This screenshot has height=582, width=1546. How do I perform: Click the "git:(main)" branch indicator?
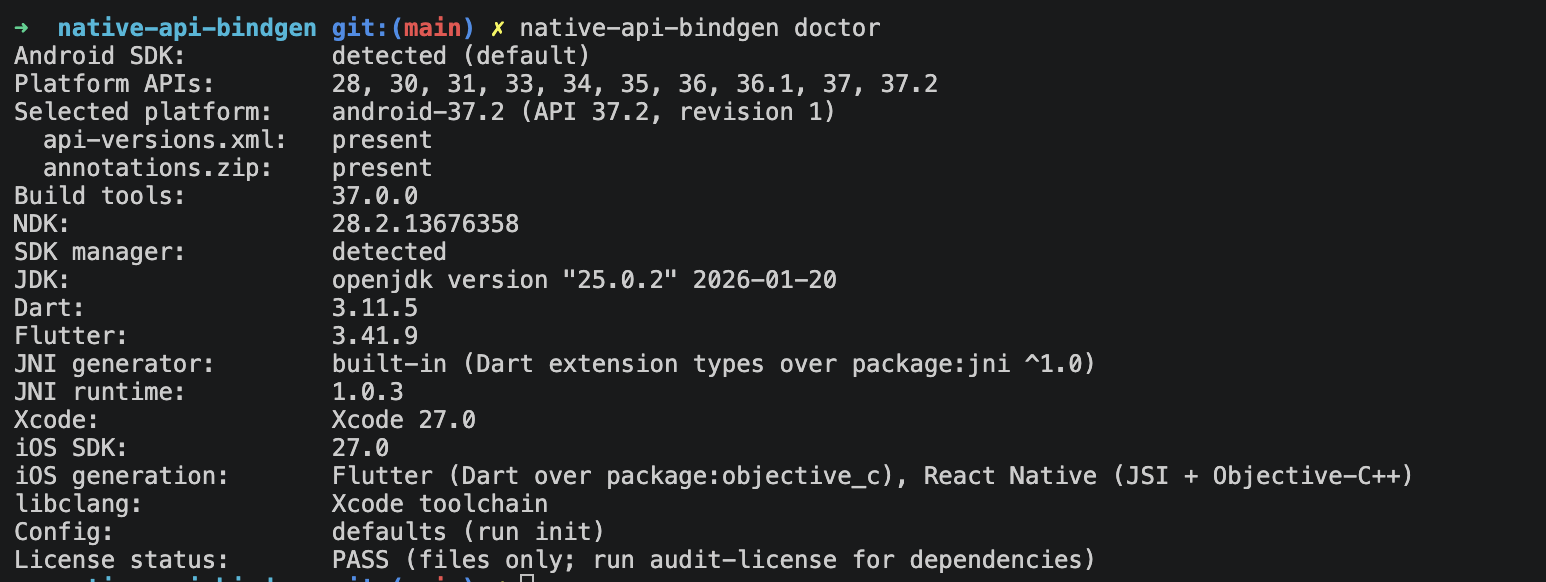pos(404,28)
